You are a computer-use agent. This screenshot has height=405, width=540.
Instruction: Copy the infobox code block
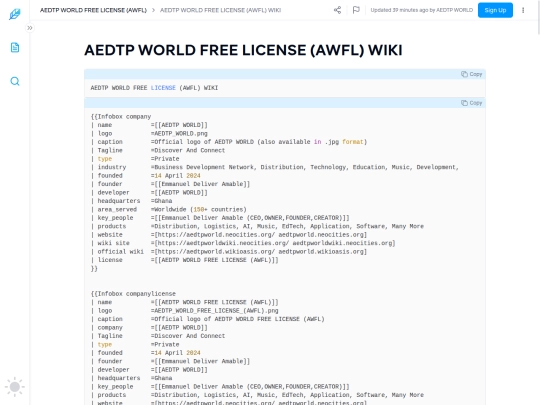tap(471, 103)
